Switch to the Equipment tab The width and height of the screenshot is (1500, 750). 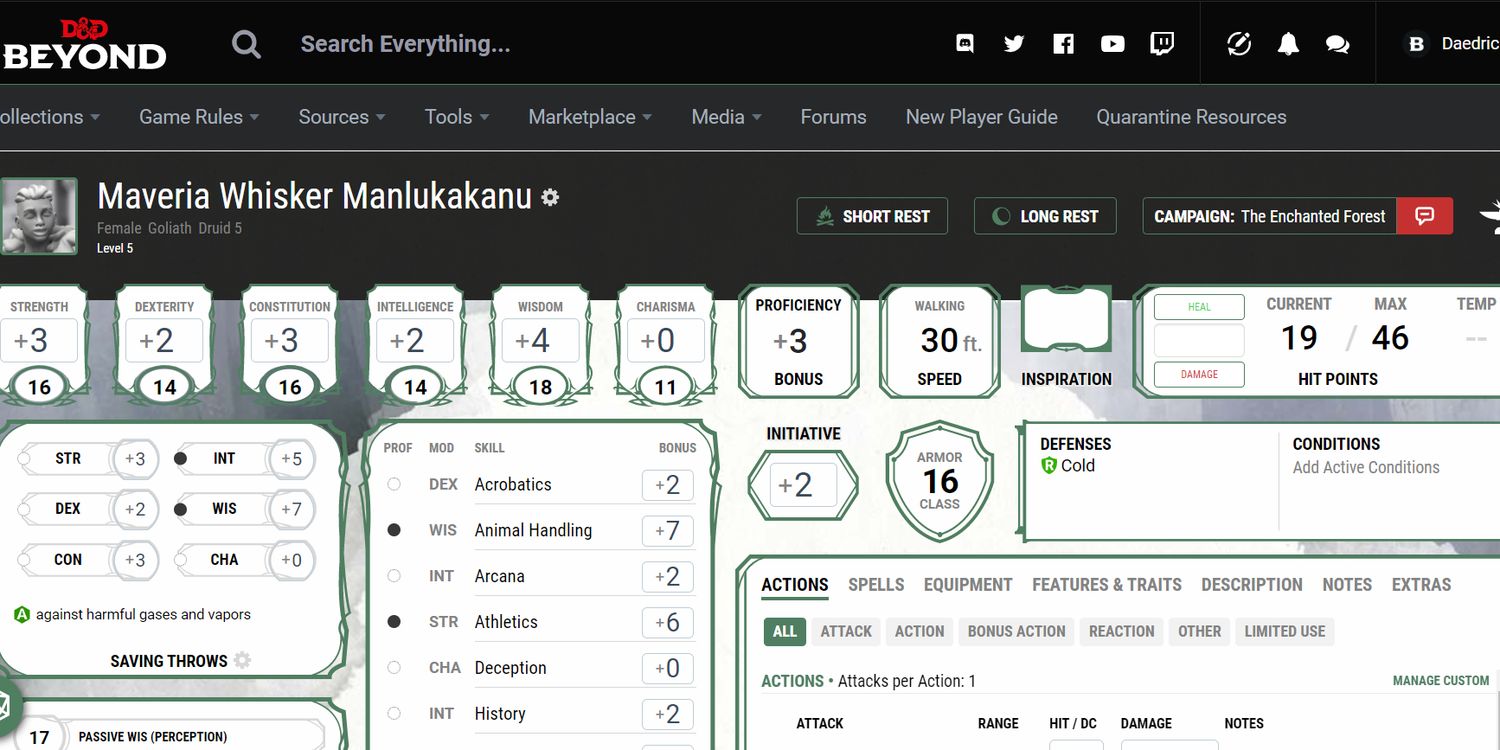(967, 585)
